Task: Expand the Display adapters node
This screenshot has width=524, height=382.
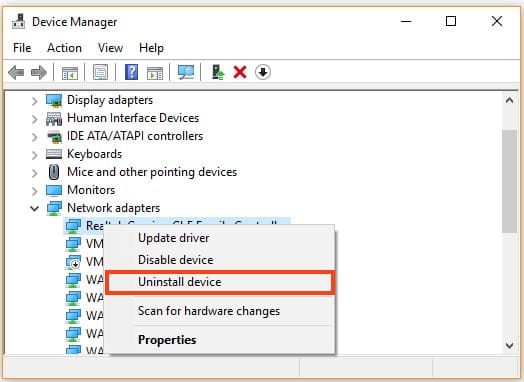Action: 34,101
